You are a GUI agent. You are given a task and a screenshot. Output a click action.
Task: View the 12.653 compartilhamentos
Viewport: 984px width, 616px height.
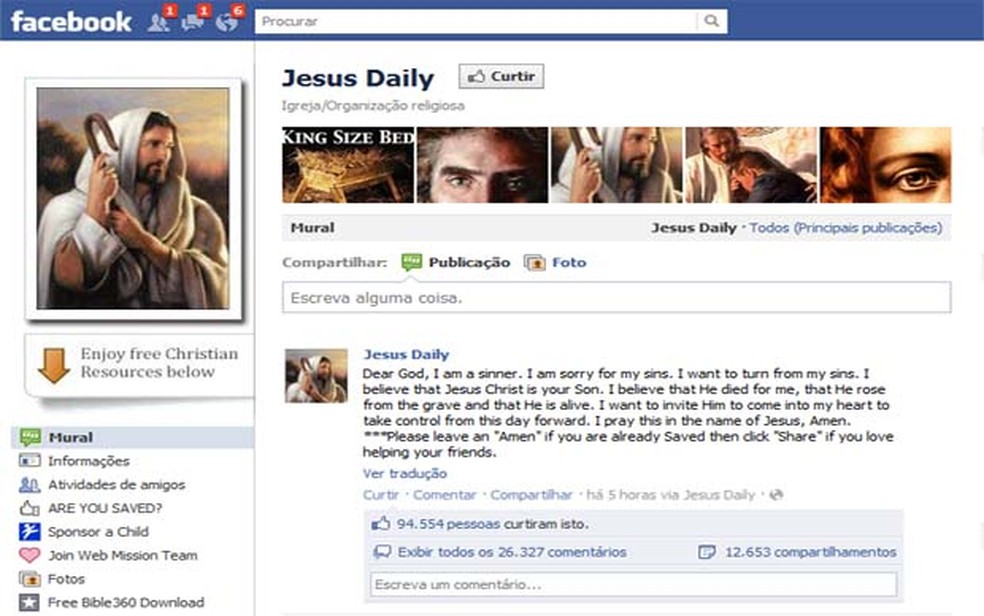click(811, 552)
